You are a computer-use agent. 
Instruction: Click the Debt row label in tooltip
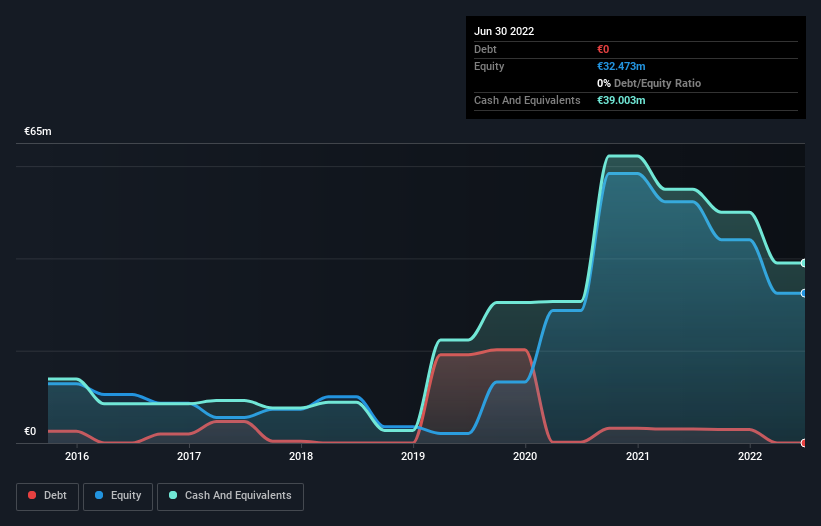pos(485,49)
